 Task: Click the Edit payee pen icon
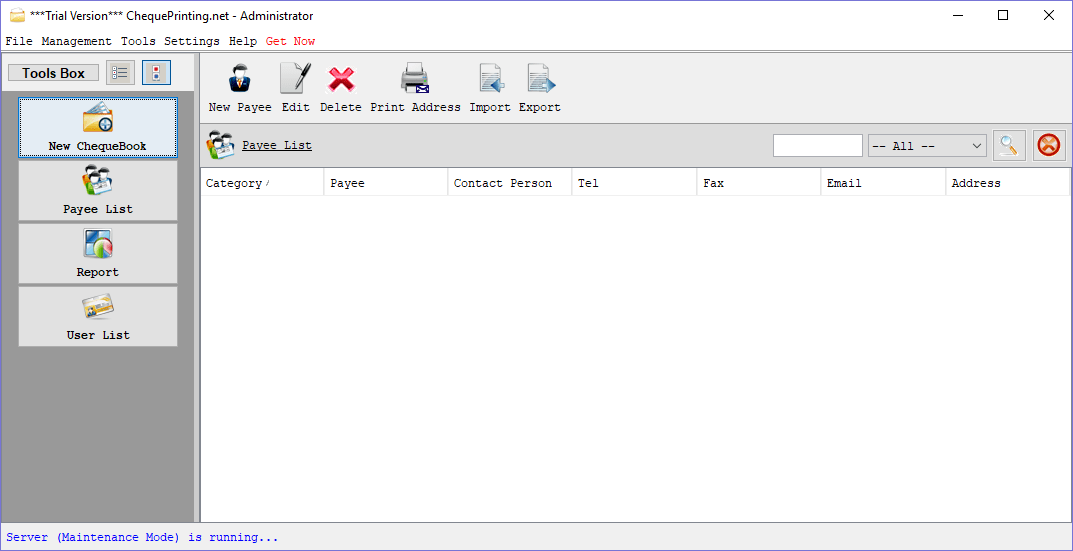pos(296,78)
